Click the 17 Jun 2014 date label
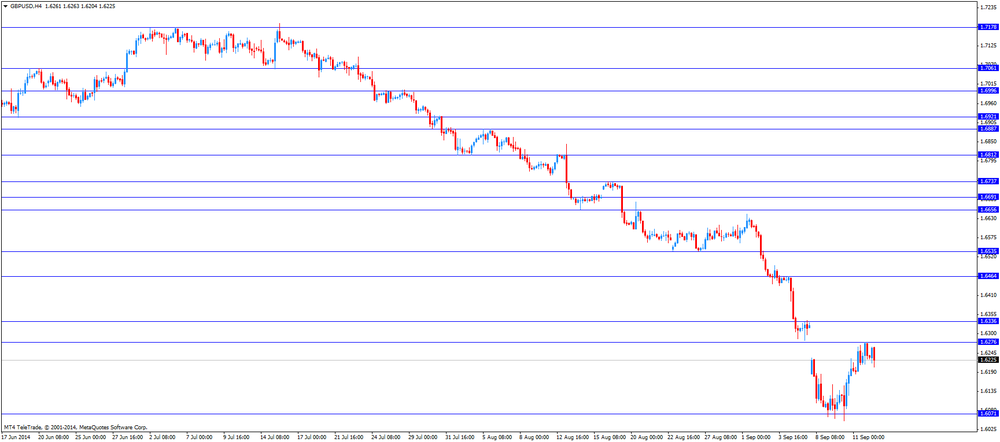1000x442 pixels. (x=15, y=438)
